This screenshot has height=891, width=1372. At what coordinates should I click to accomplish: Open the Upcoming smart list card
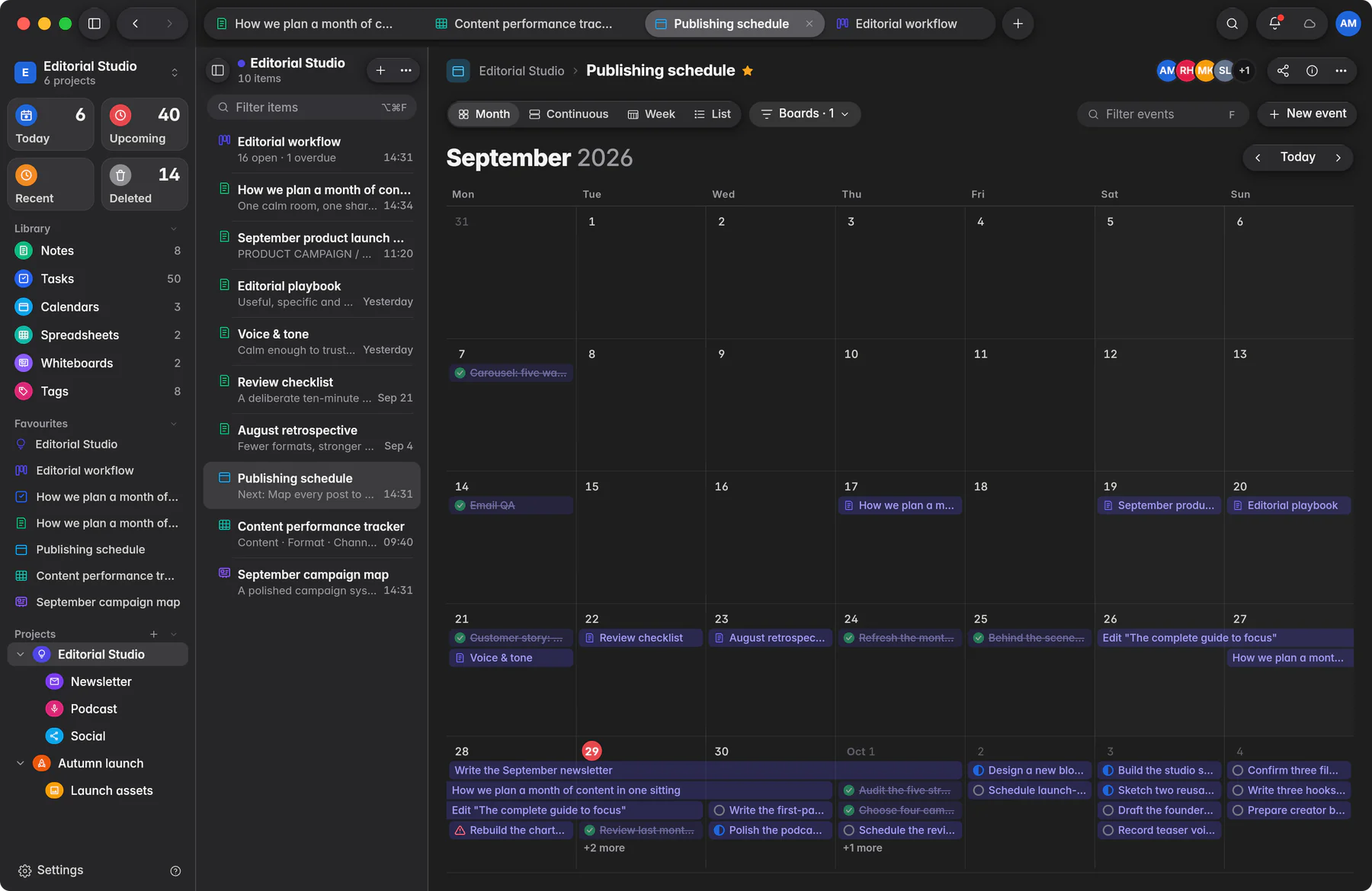pos(145,124)
